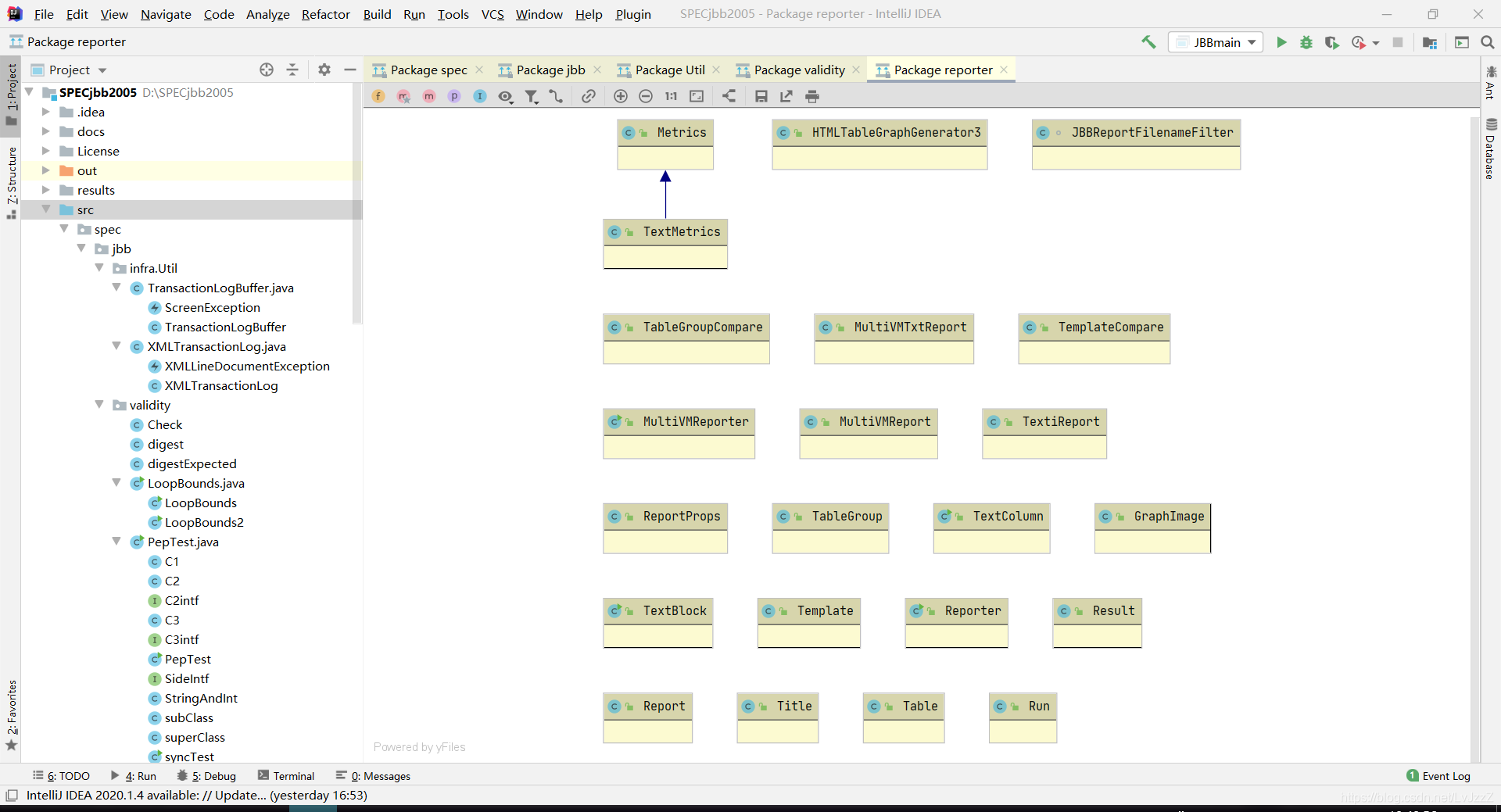Collapse LoopBounds.java node
1501x812 pixels.
pos(116,483)
